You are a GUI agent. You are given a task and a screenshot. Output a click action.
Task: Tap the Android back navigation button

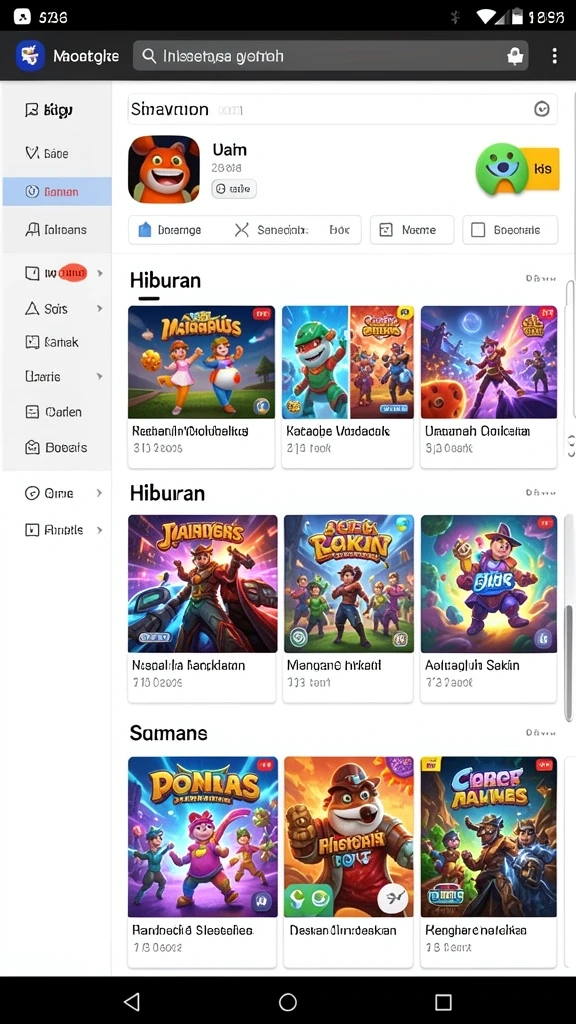tap(132, 1001)
